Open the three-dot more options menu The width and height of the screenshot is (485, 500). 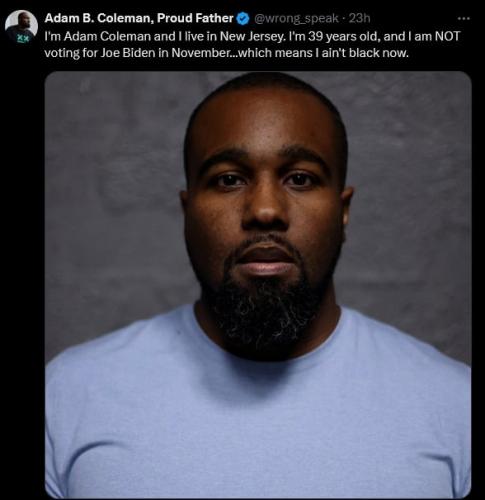[x=464, y=19]
